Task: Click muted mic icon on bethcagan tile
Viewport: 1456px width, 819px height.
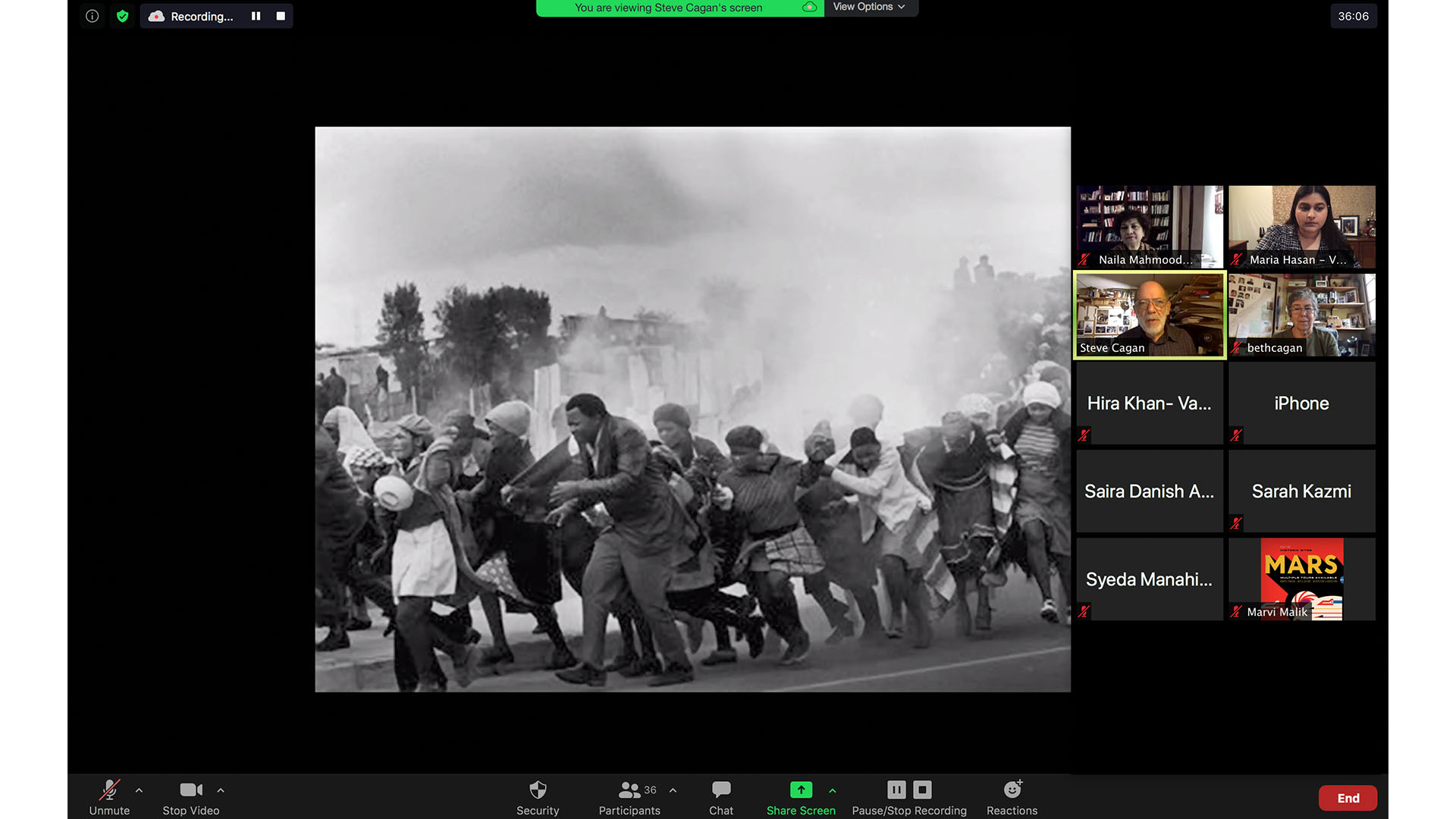Action: pos(1237,347)
